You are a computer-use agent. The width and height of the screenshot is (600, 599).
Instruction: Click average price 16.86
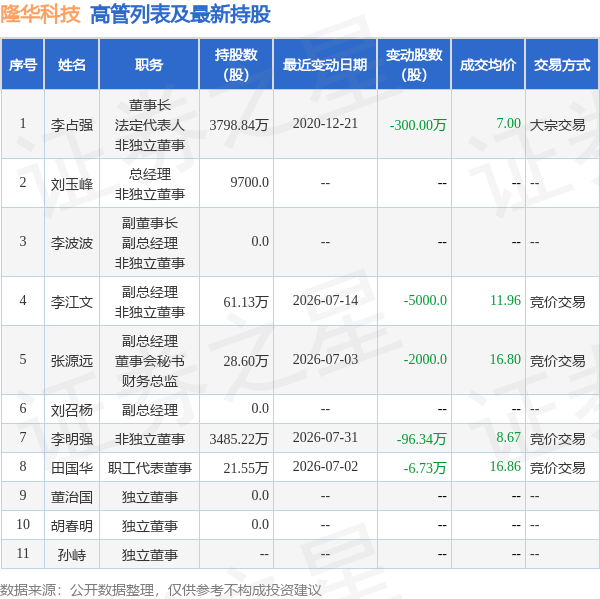[505, 466]
